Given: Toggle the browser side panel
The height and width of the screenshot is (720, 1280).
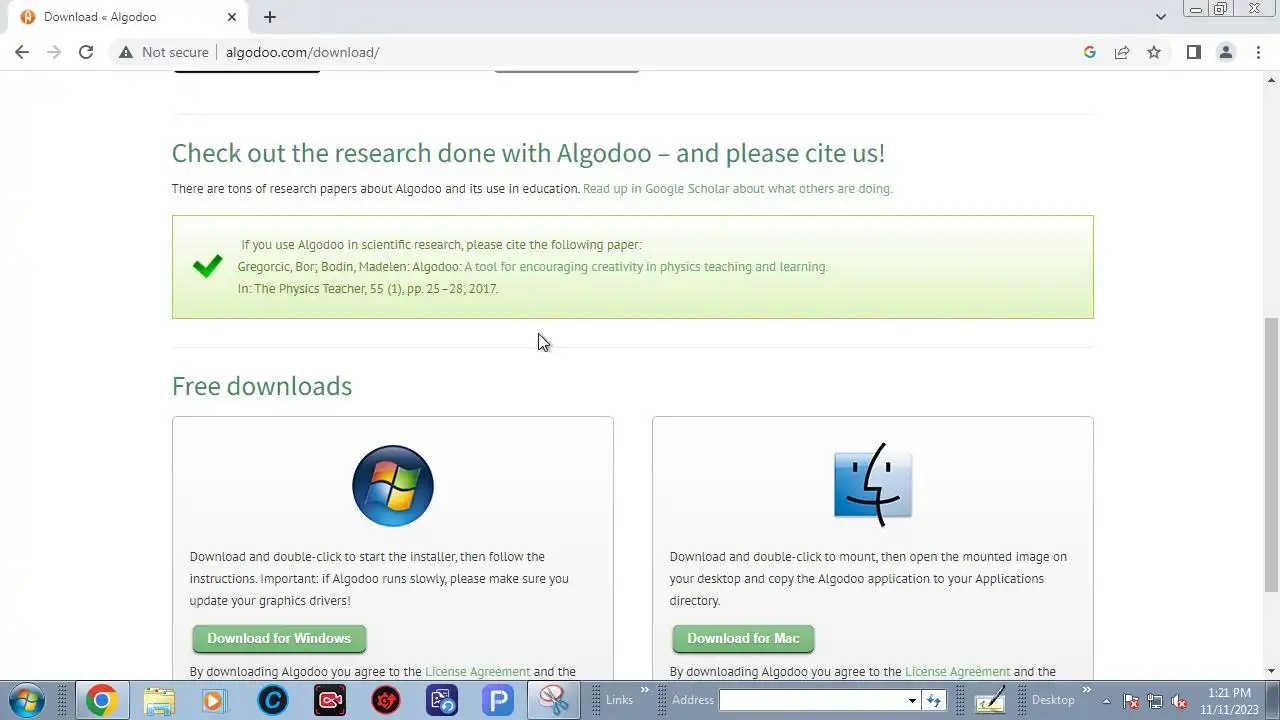Looking at the screenshot, I should click(1193, 52).
